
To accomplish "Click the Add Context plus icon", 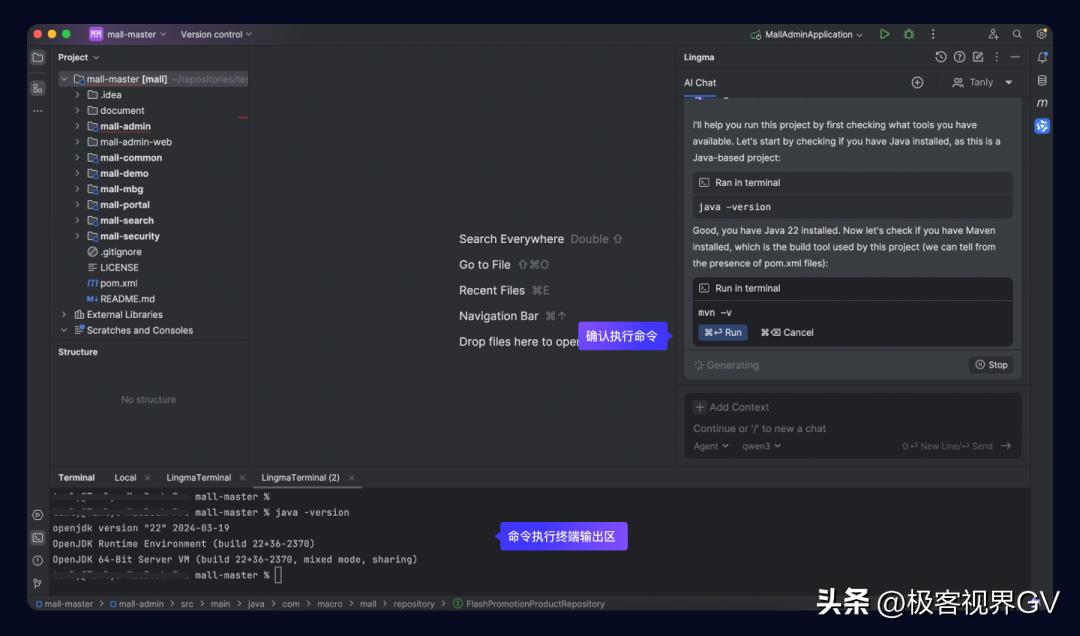I will [700, 407].
